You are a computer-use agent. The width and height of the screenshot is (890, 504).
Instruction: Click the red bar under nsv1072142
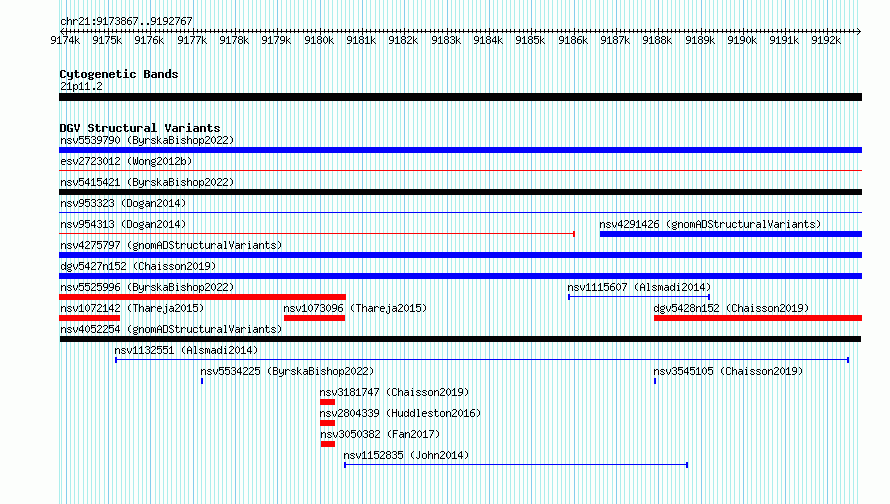pos(90,318)
